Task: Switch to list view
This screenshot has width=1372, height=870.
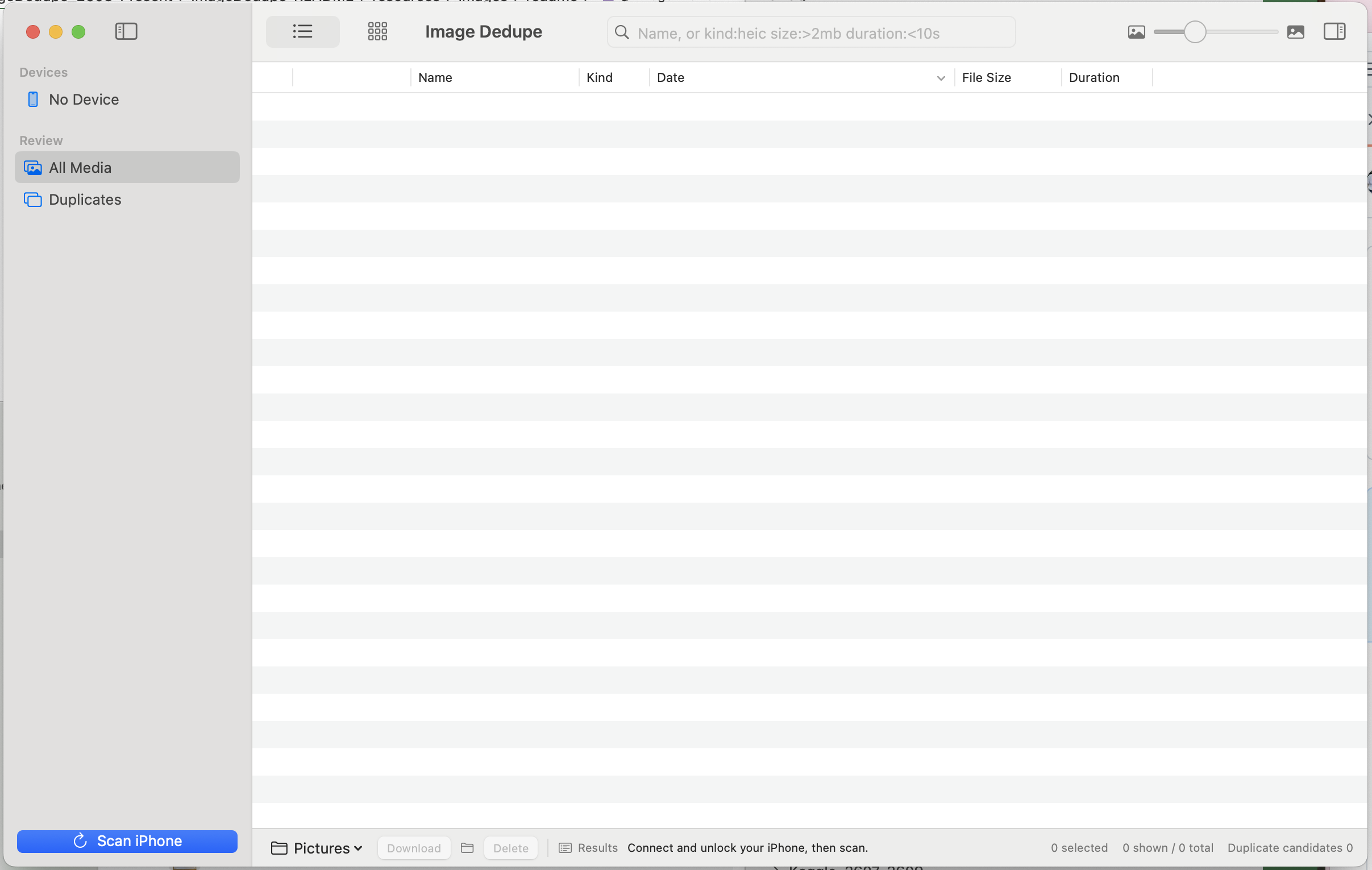Action: click(302, 31)
